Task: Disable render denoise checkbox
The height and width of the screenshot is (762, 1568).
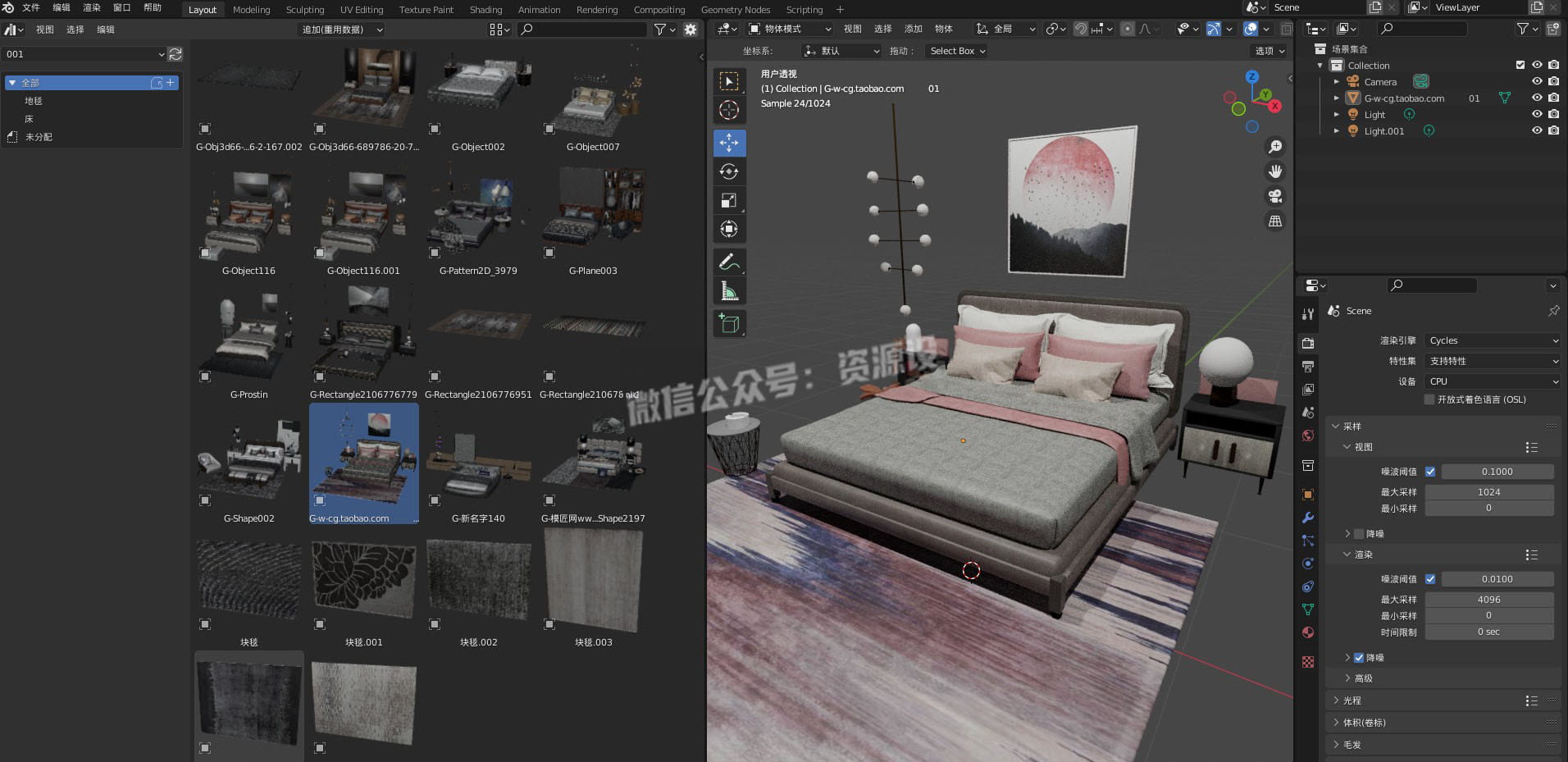Action: tap(1359, 658)
